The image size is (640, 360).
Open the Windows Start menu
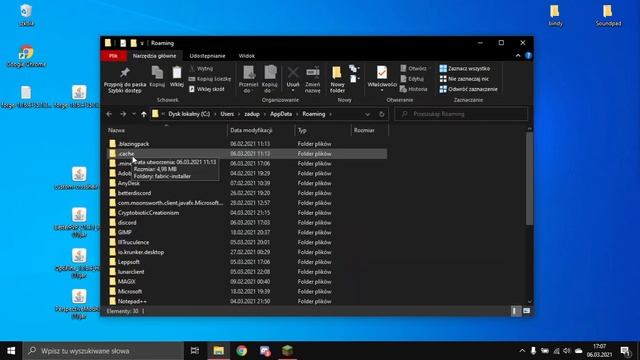11,351
